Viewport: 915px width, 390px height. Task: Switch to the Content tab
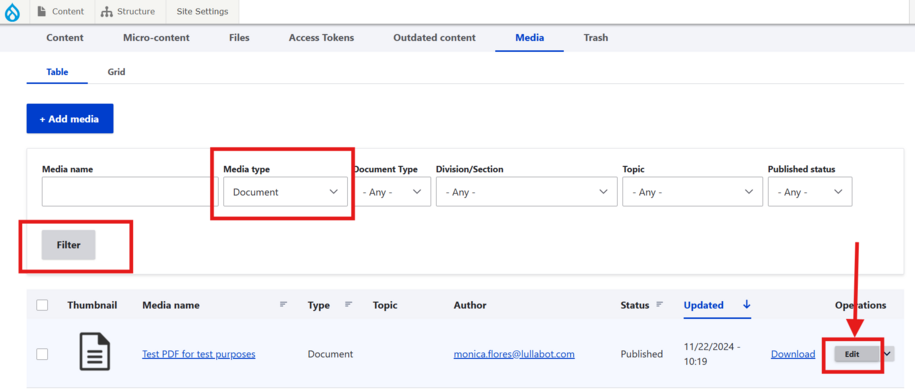pyautogui.click(x=65, y=38)
